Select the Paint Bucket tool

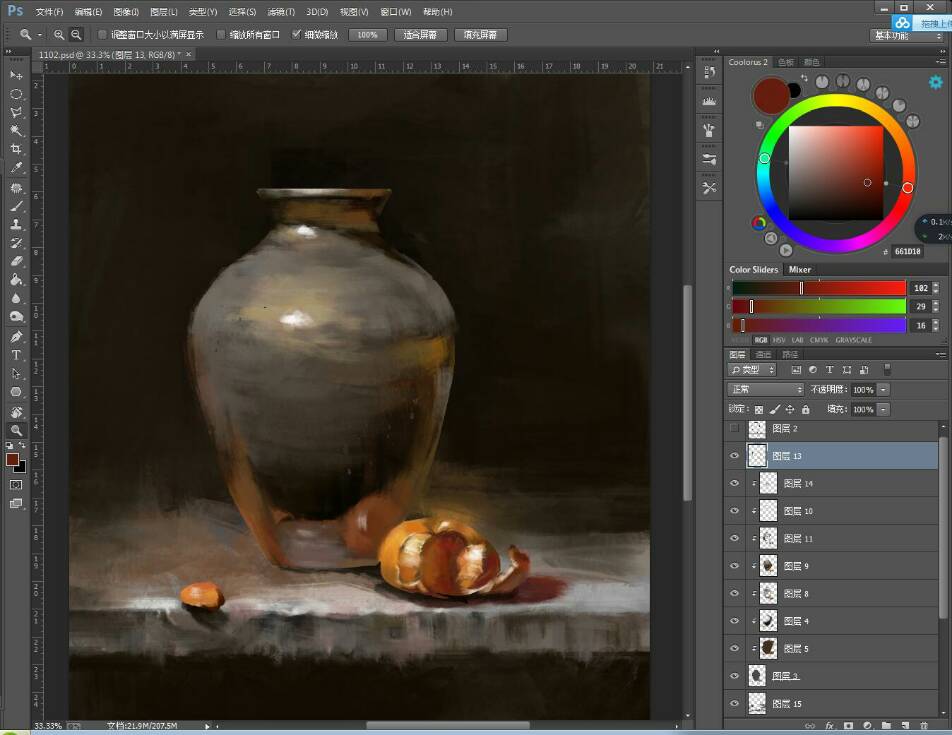click(16, 279)
